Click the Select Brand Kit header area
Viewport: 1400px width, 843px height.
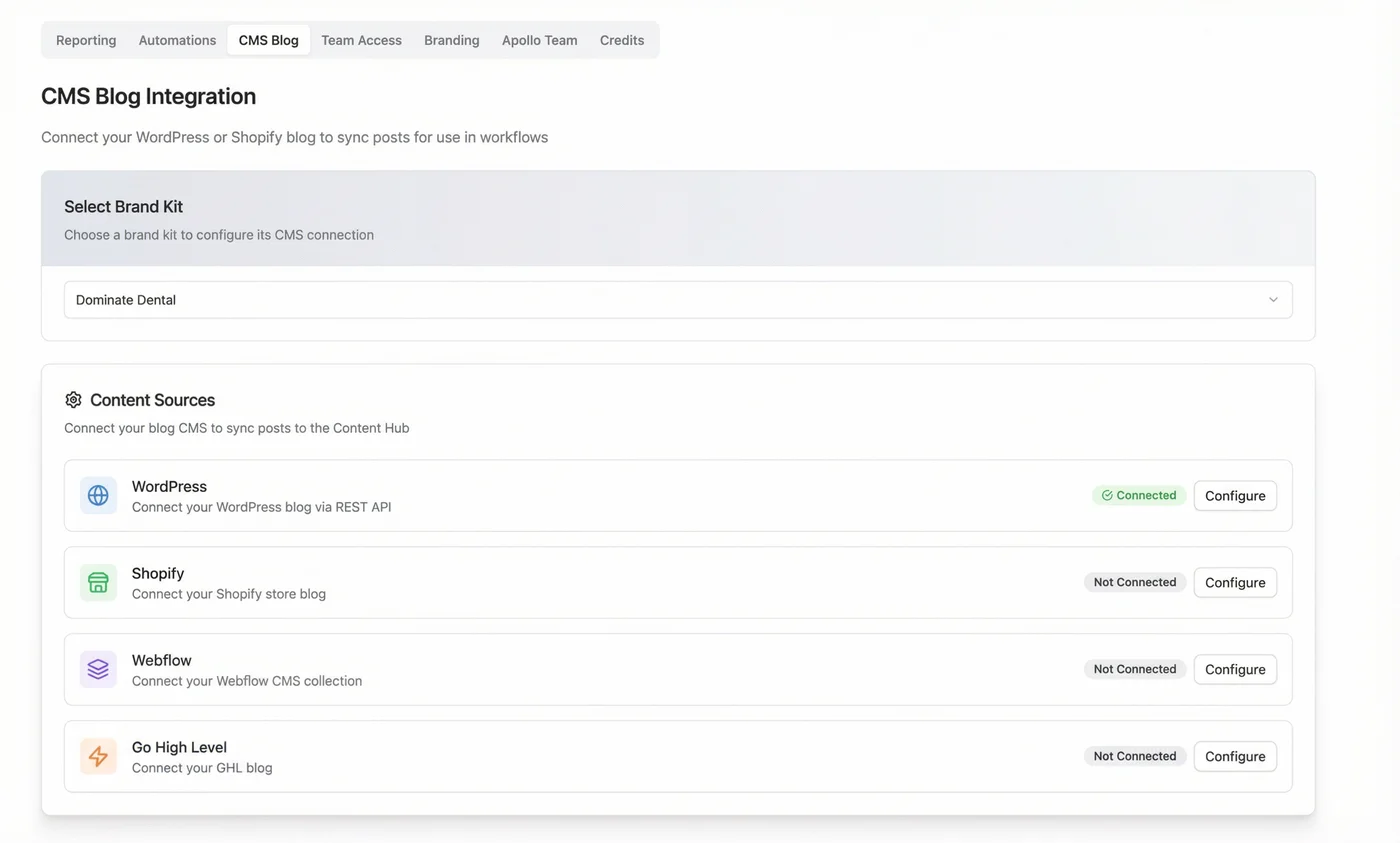(123, 206)
